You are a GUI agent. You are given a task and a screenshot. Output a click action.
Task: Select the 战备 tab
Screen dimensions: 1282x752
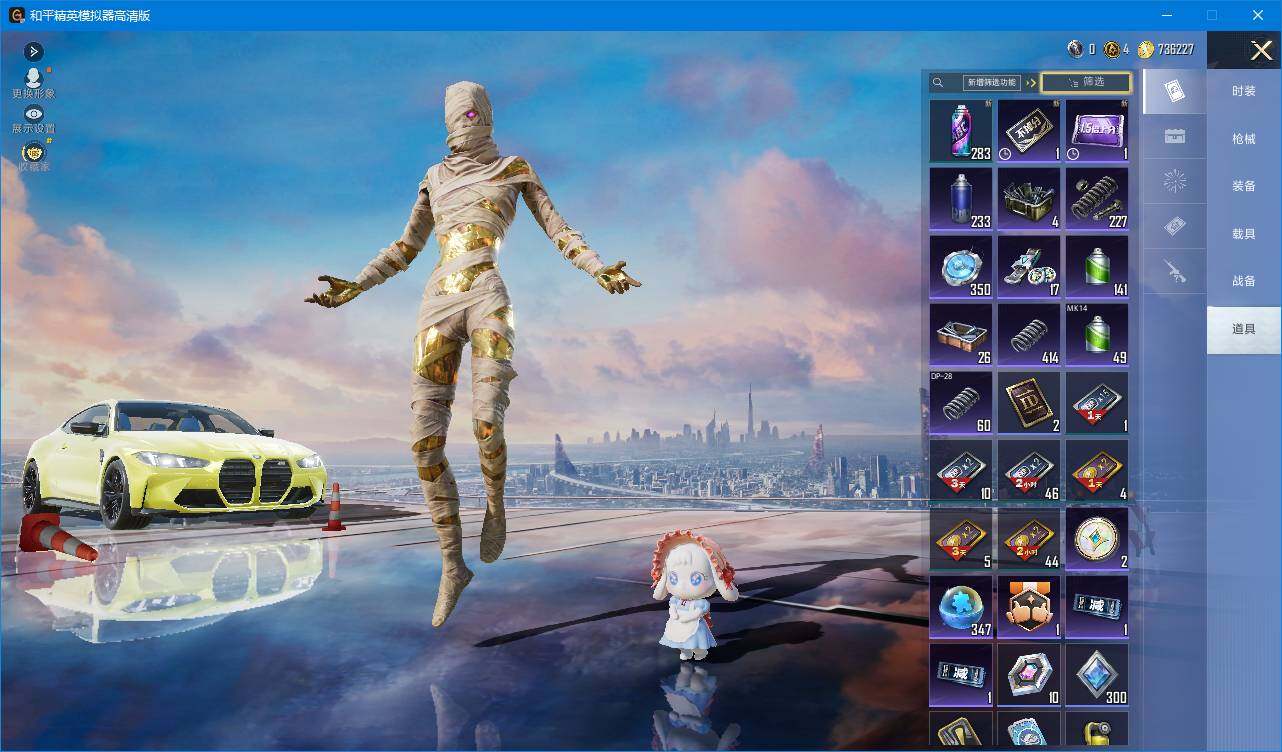[x=1244, y=281]
